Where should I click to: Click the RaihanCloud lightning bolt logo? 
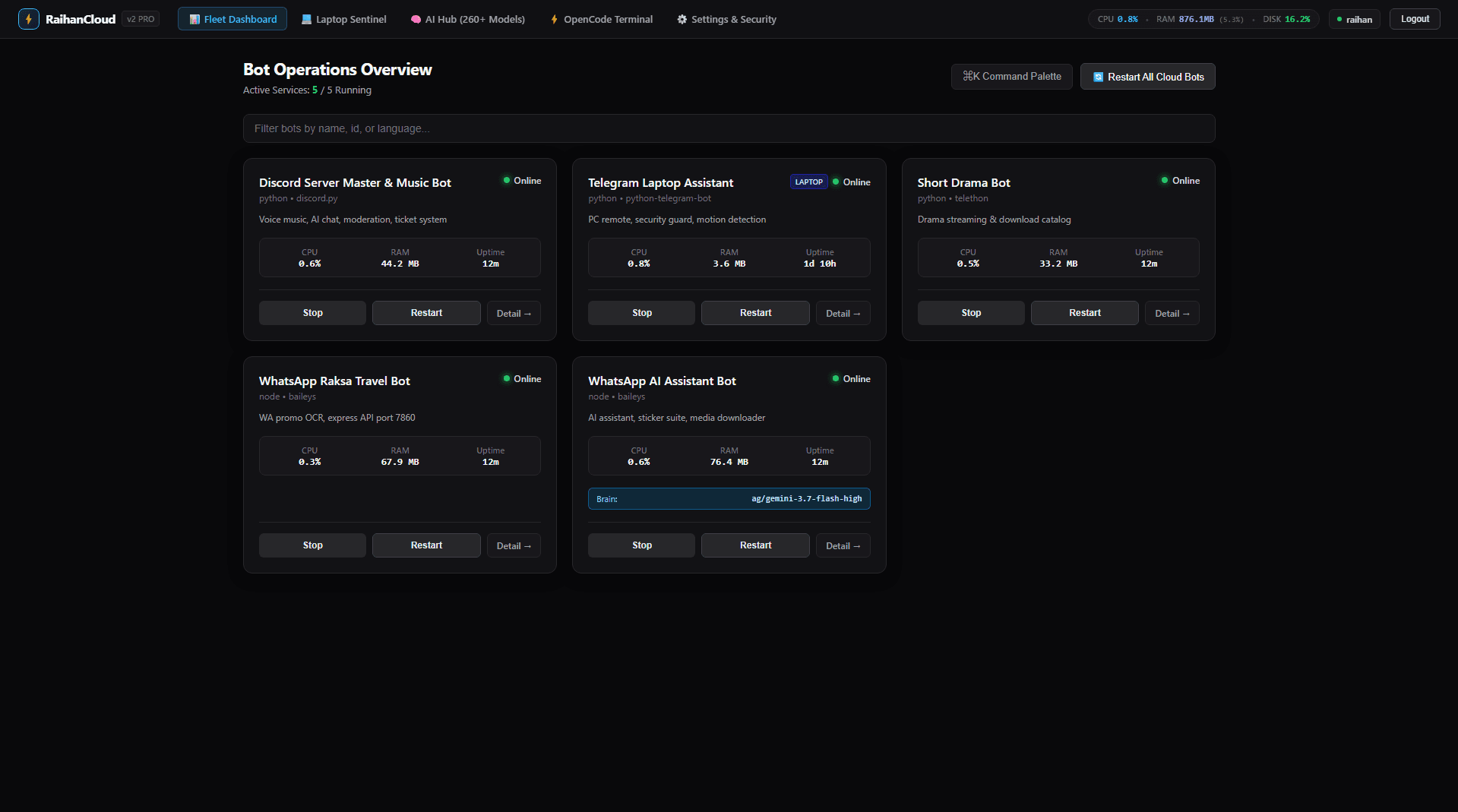point(28,19)
